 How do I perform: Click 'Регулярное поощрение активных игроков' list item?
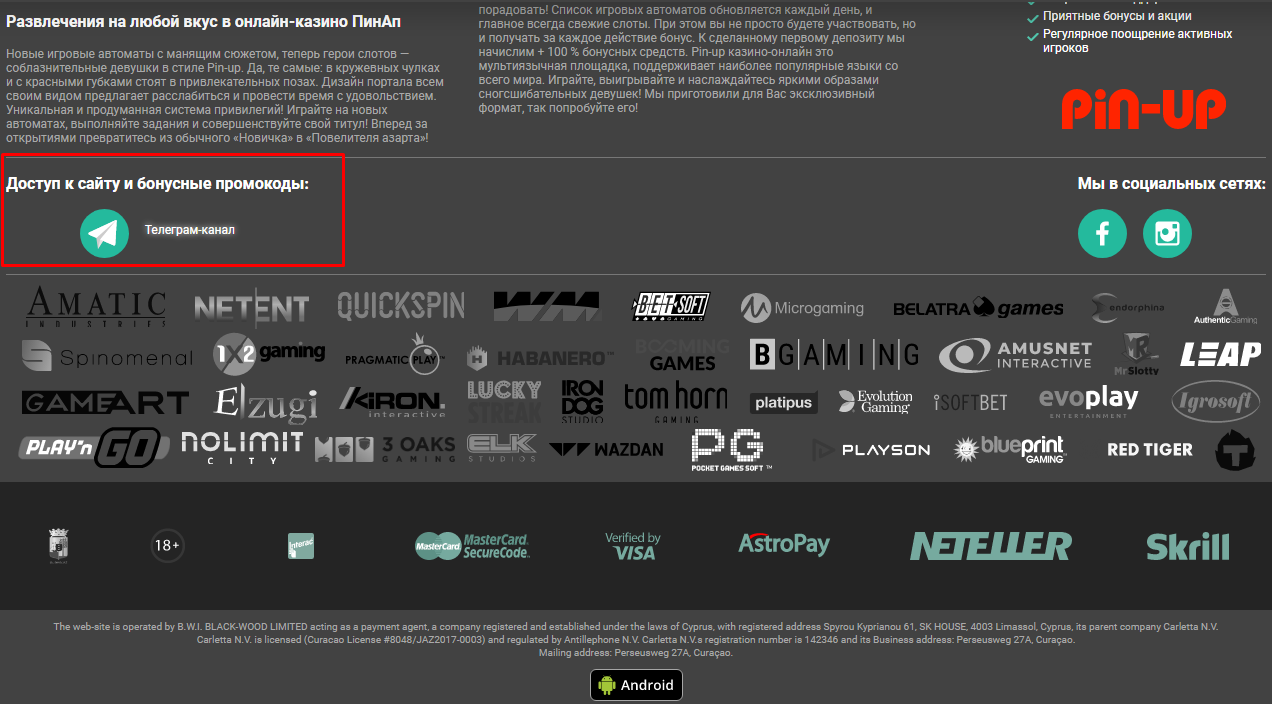pos(1137,41)
